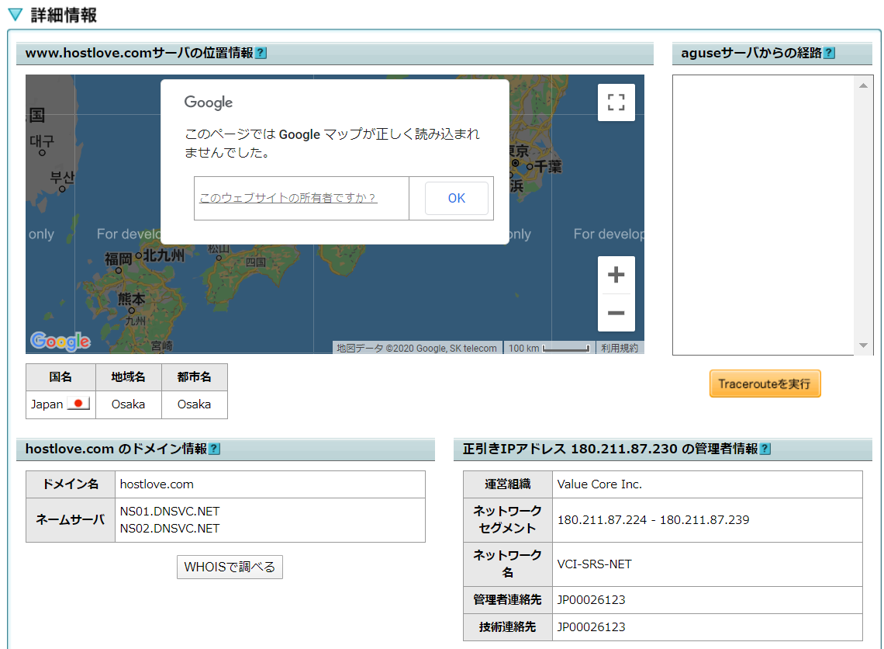Dismiss the Google Maps error with OK
The height and width of the screenshot is (649, 884).
[457, 198]
